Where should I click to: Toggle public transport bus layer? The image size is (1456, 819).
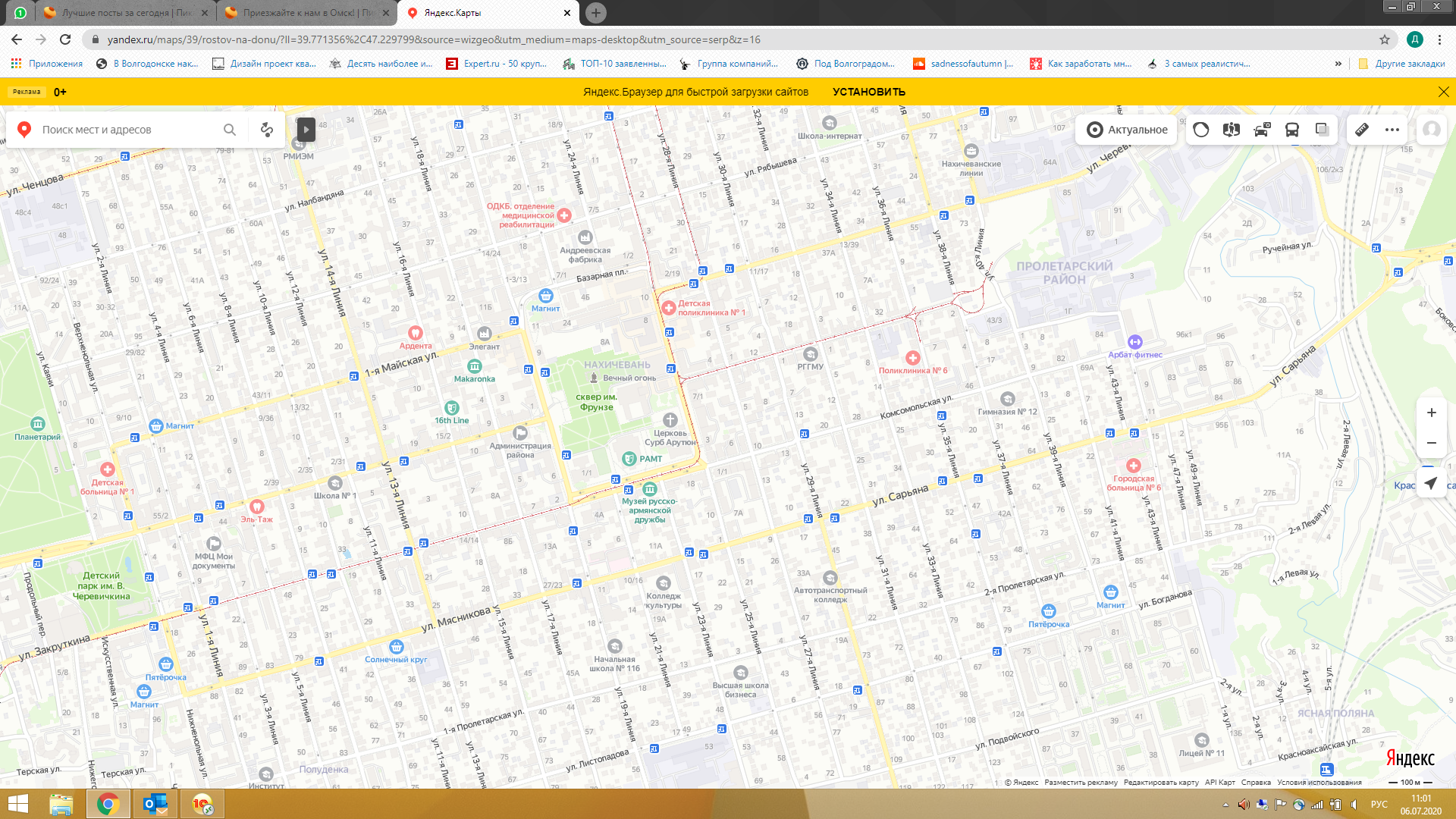[1291, 130]
